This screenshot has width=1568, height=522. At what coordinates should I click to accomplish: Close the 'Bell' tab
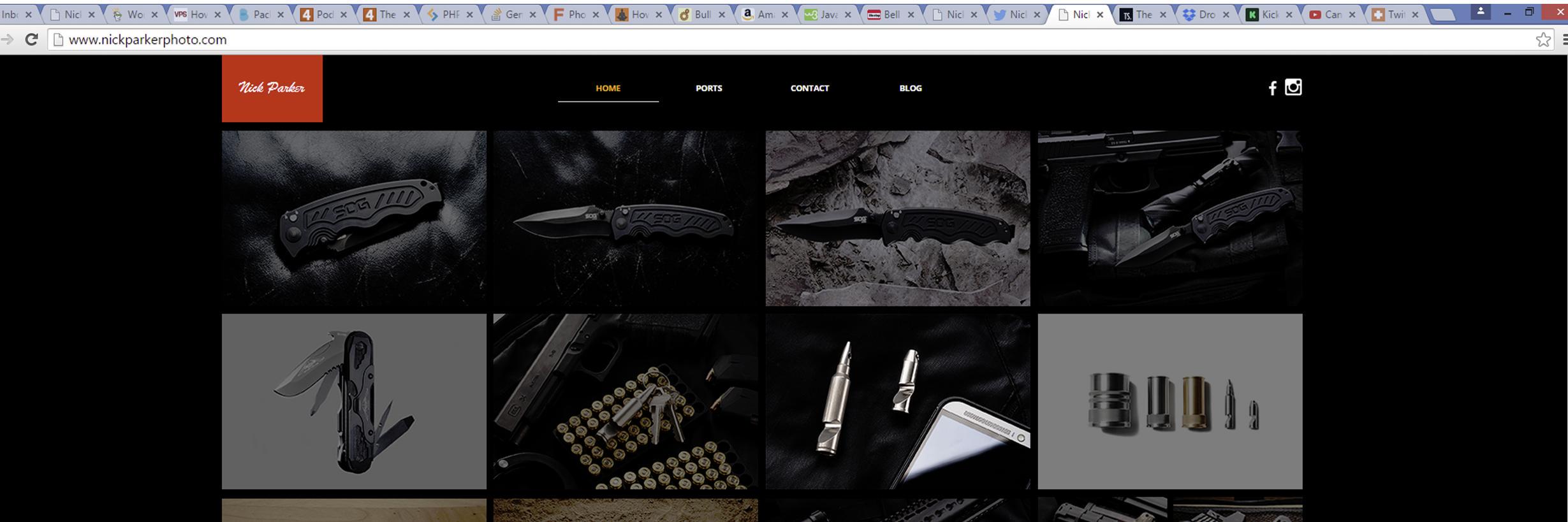tap(911, 15)
